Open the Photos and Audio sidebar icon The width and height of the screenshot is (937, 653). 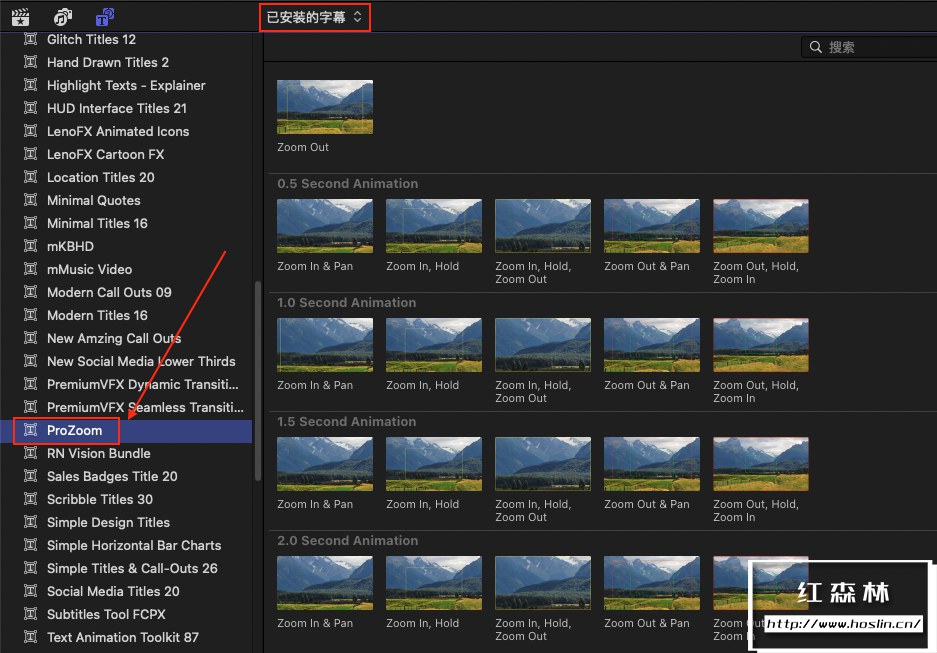pyautogui.click(x=63, y=17)
